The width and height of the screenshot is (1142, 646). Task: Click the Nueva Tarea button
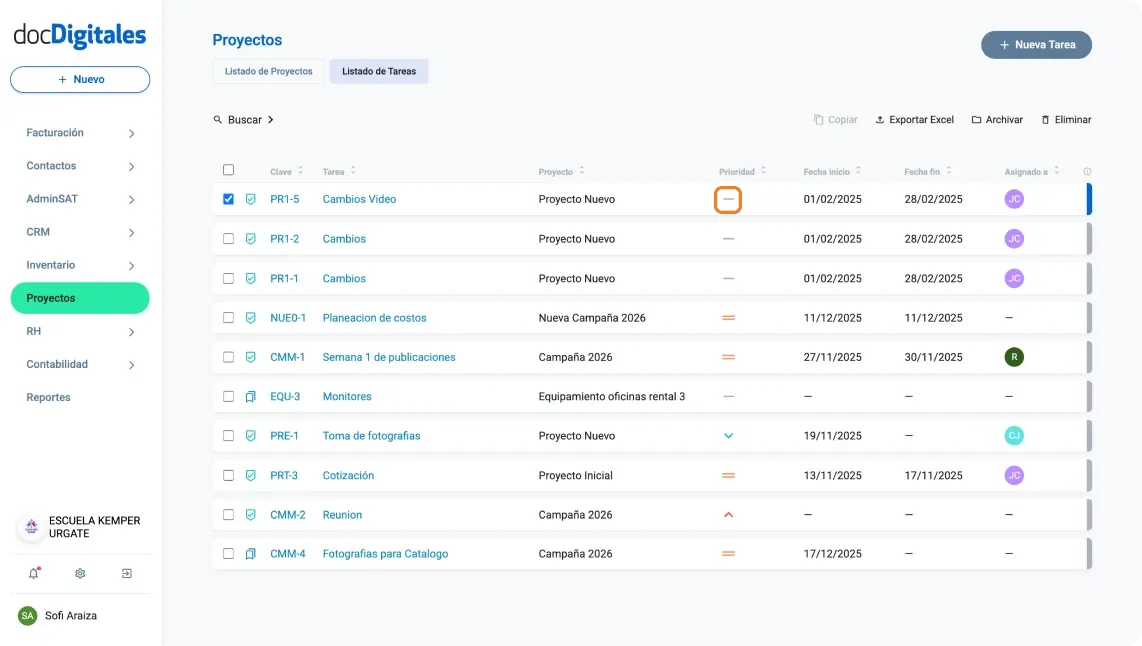[1036, 45]
